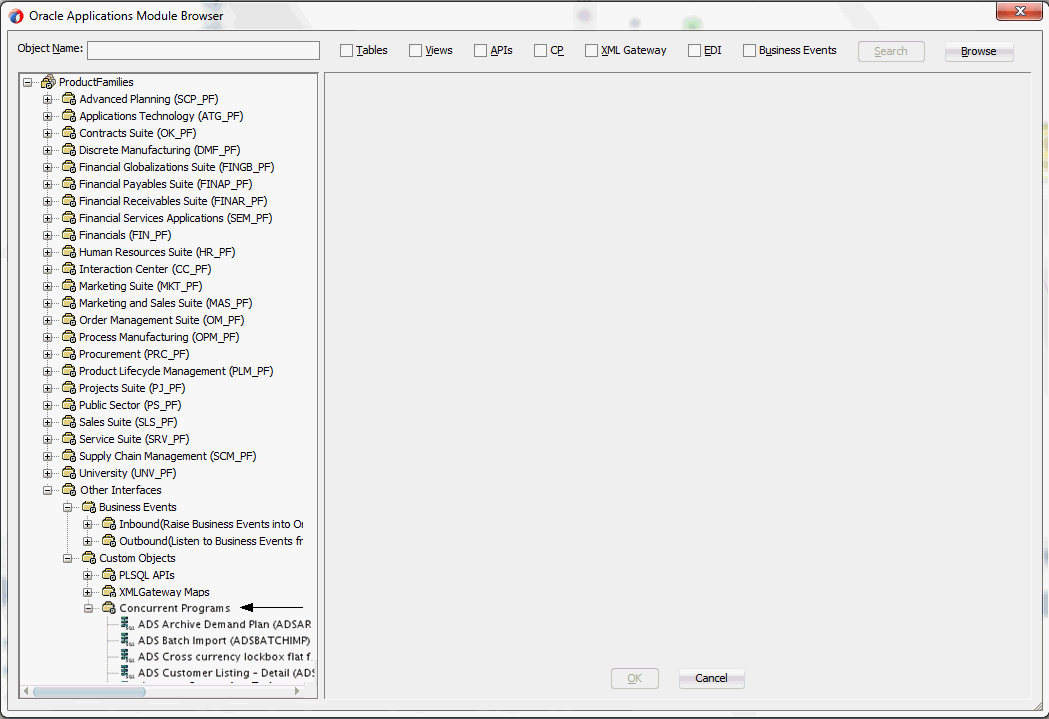Collapse the Concurrent Programs node
1049x719 pixels.
(x=88, y=609)
